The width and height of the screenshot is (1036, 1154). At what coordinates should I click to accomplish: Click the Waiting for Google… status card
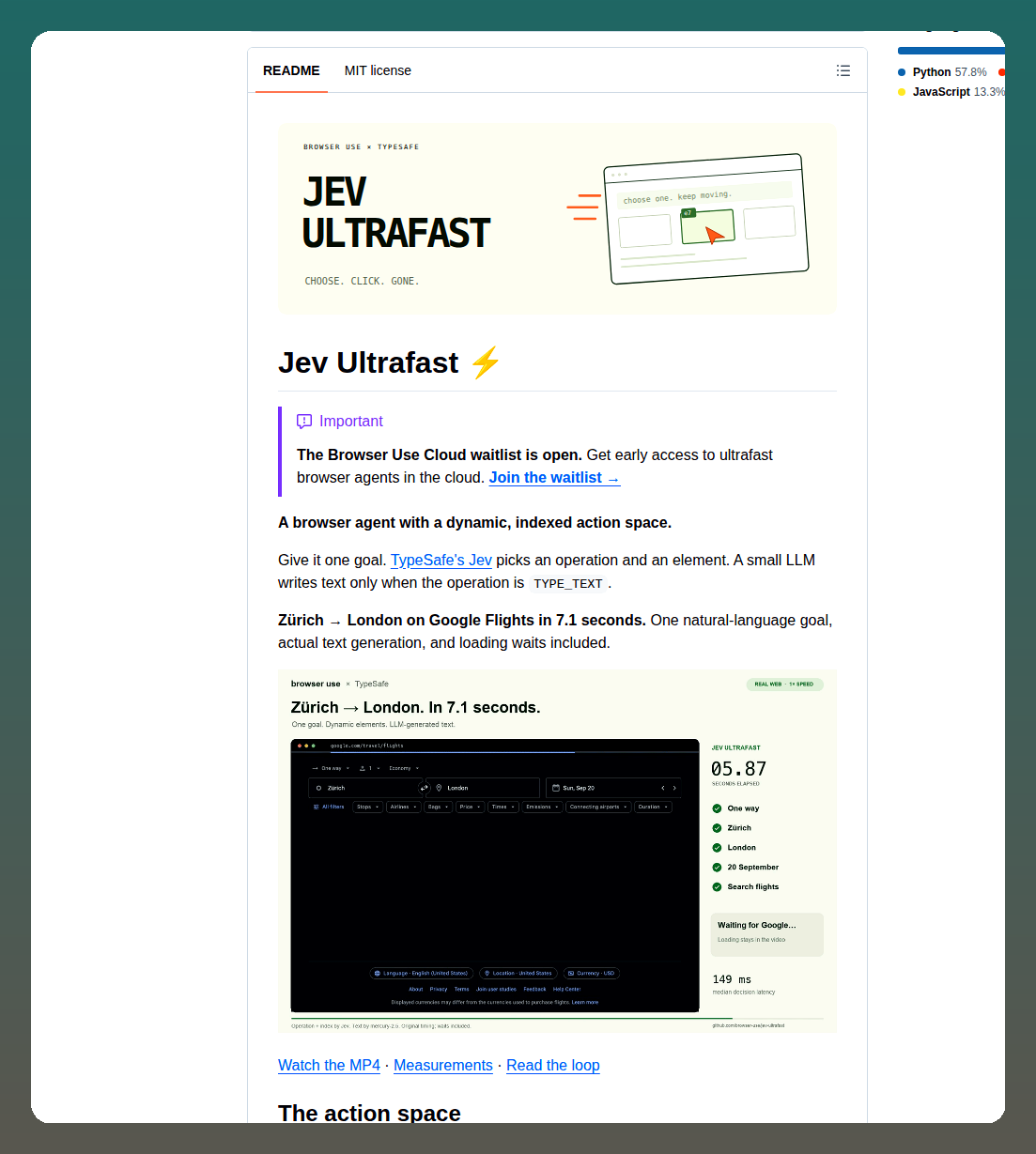pyautogui.click(x=767, y=934)
